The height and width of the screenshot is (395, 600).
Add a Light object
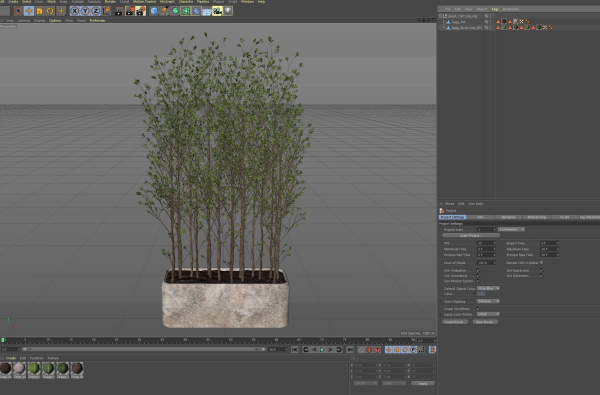[x=228, y=11]
